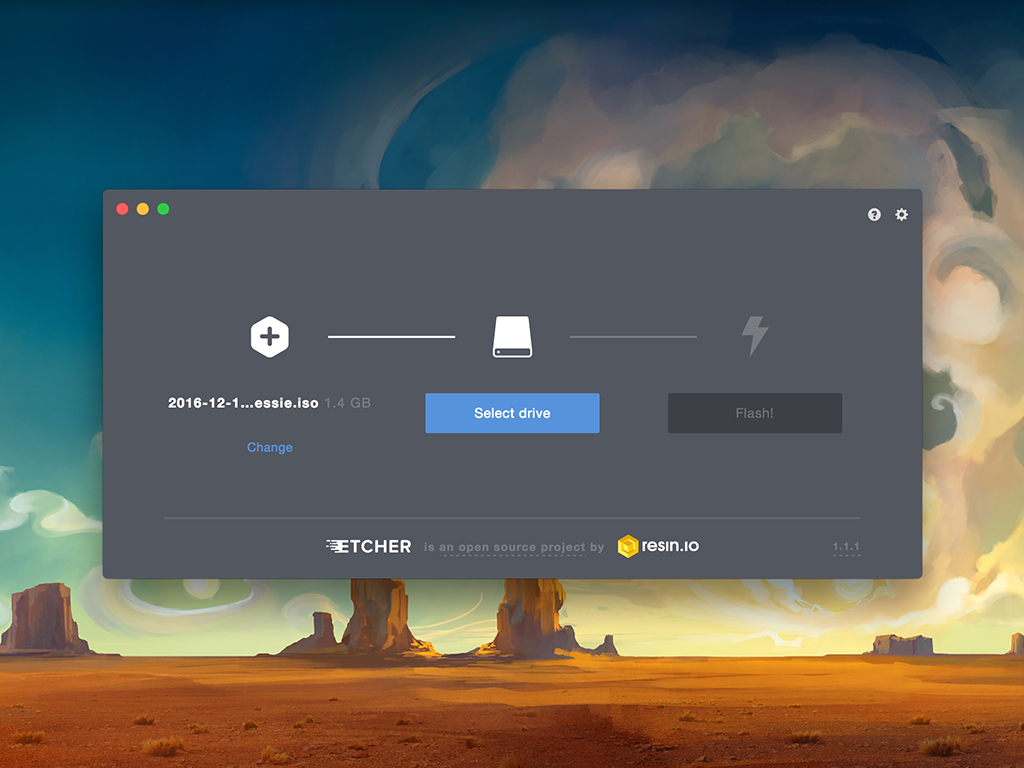Click the yellow resin.io cube logo
The image size is (1024, 768).
pos(628,546)
